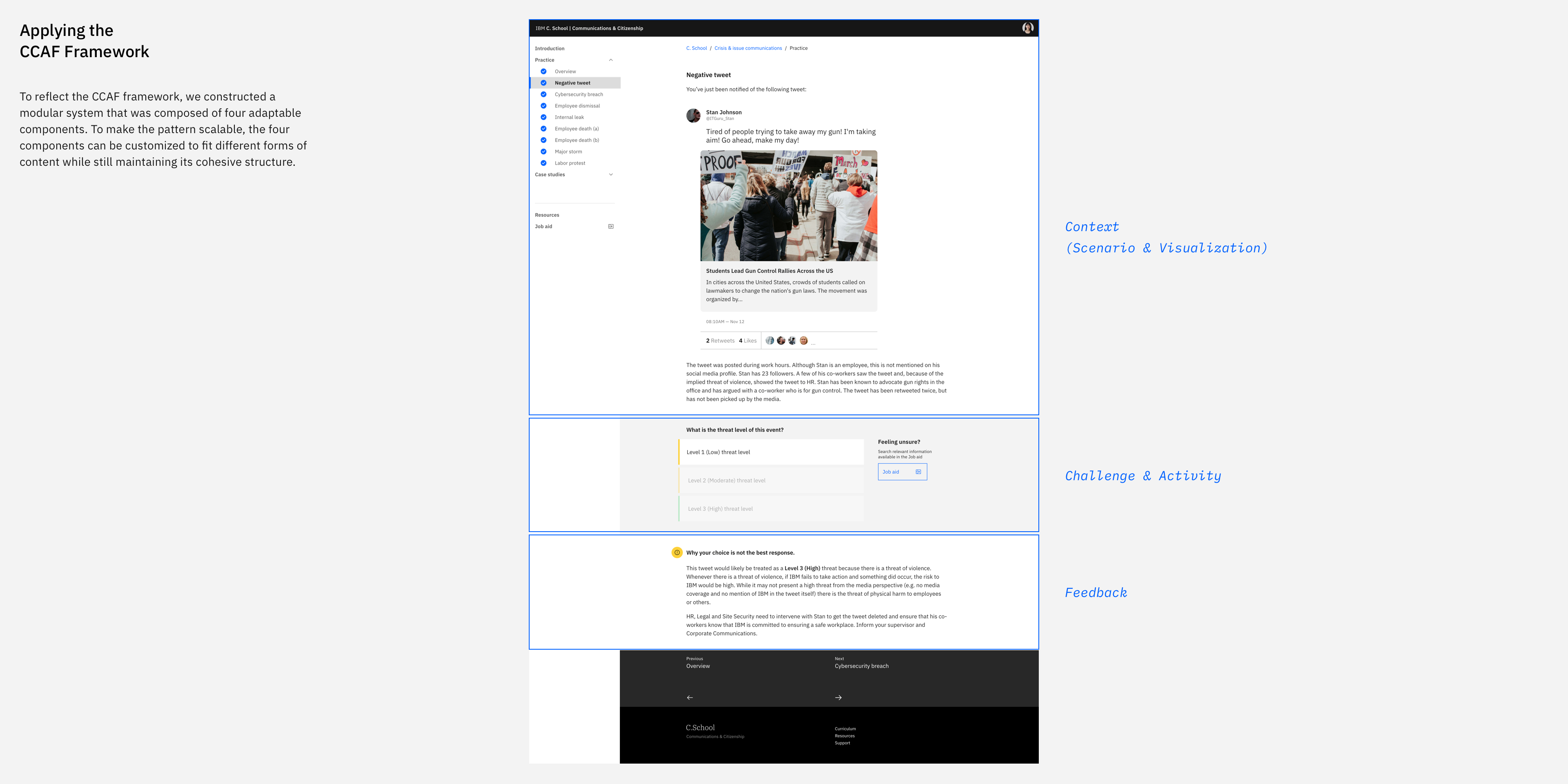Click the C. School breadcrumb link
Viewport: 1568px width, 784px height.
point(696,48)
